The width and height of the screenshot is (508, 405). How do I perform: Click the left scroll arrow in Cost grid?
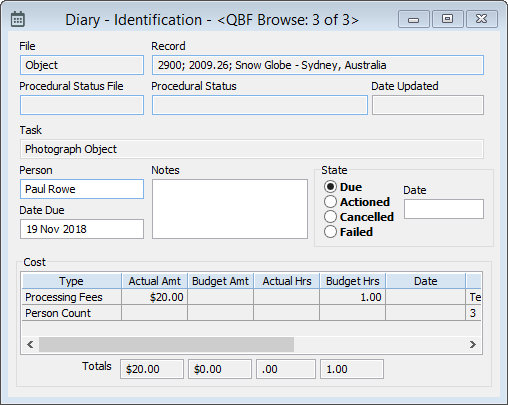point(30,344)
